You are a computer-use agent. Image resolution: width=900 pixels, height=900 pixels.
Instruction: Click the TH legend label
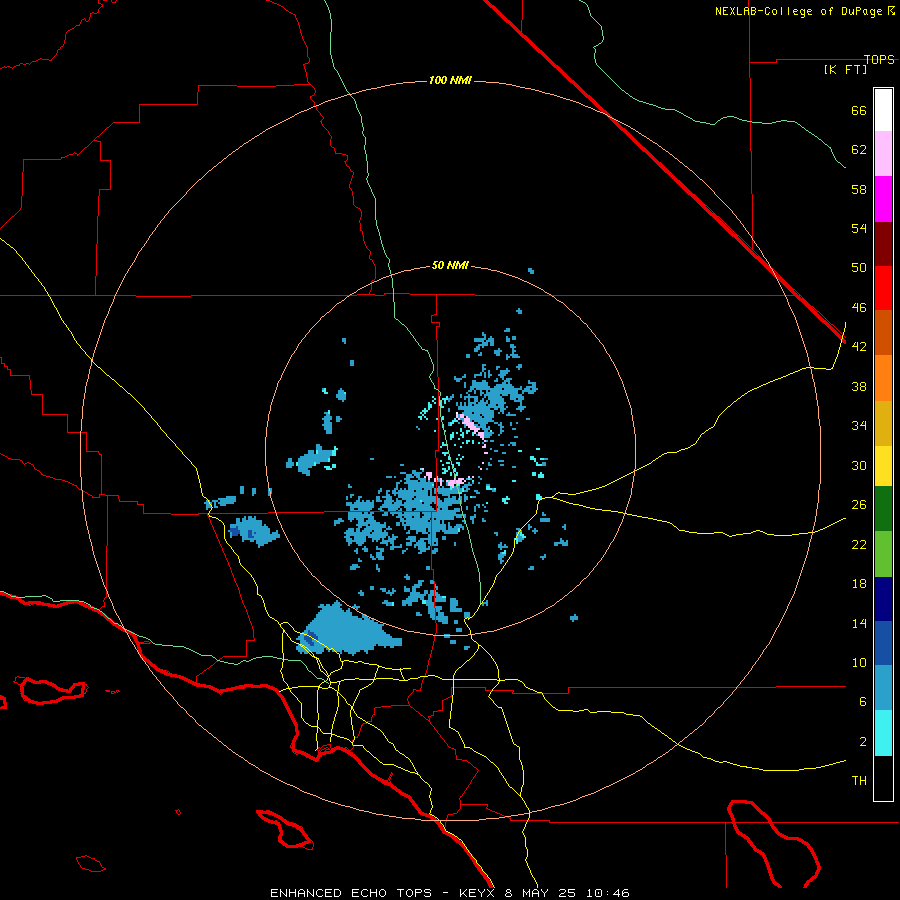[x=859, y=781]
